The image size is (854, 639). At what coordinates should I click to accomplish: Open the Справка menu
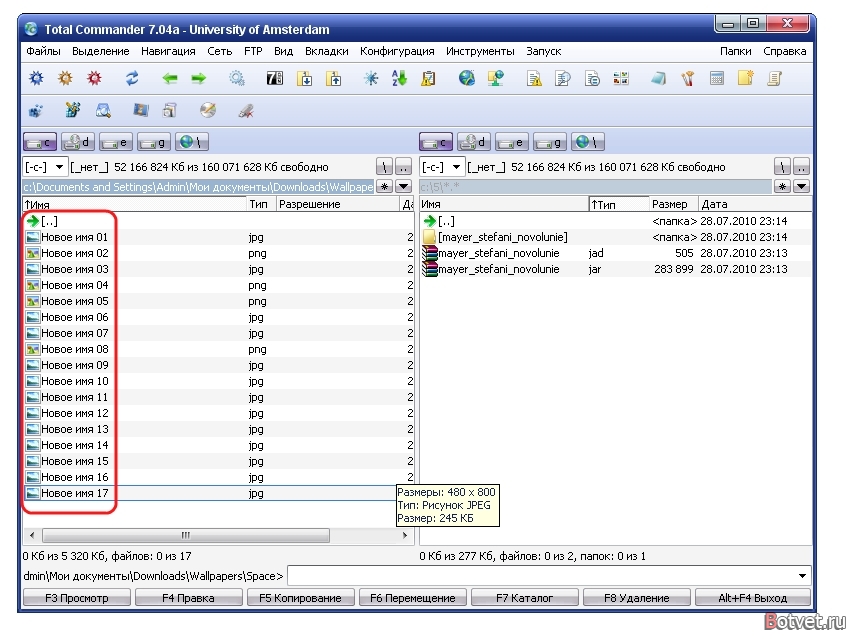click(784, 51)
